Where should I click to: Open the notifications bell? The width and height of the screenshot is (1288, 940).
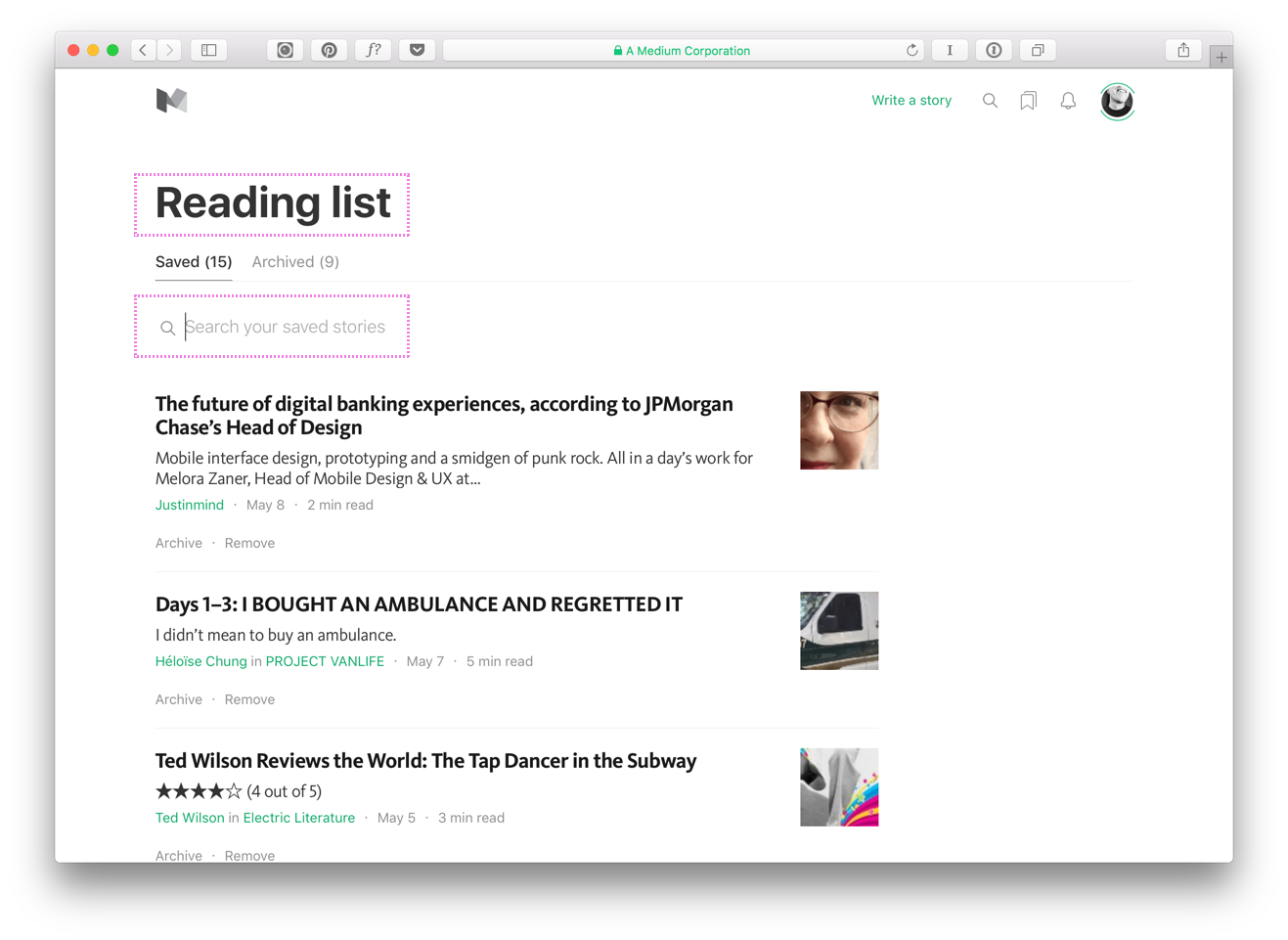coord(1068,101)
